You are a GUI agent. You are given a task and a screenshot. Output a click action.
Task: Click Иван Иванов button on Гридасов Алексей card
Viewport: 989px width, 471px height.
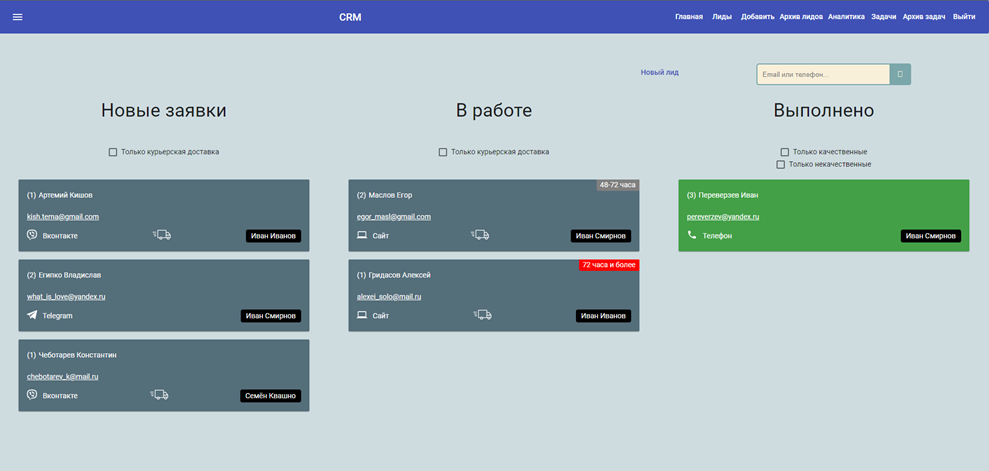pos(603,316)
